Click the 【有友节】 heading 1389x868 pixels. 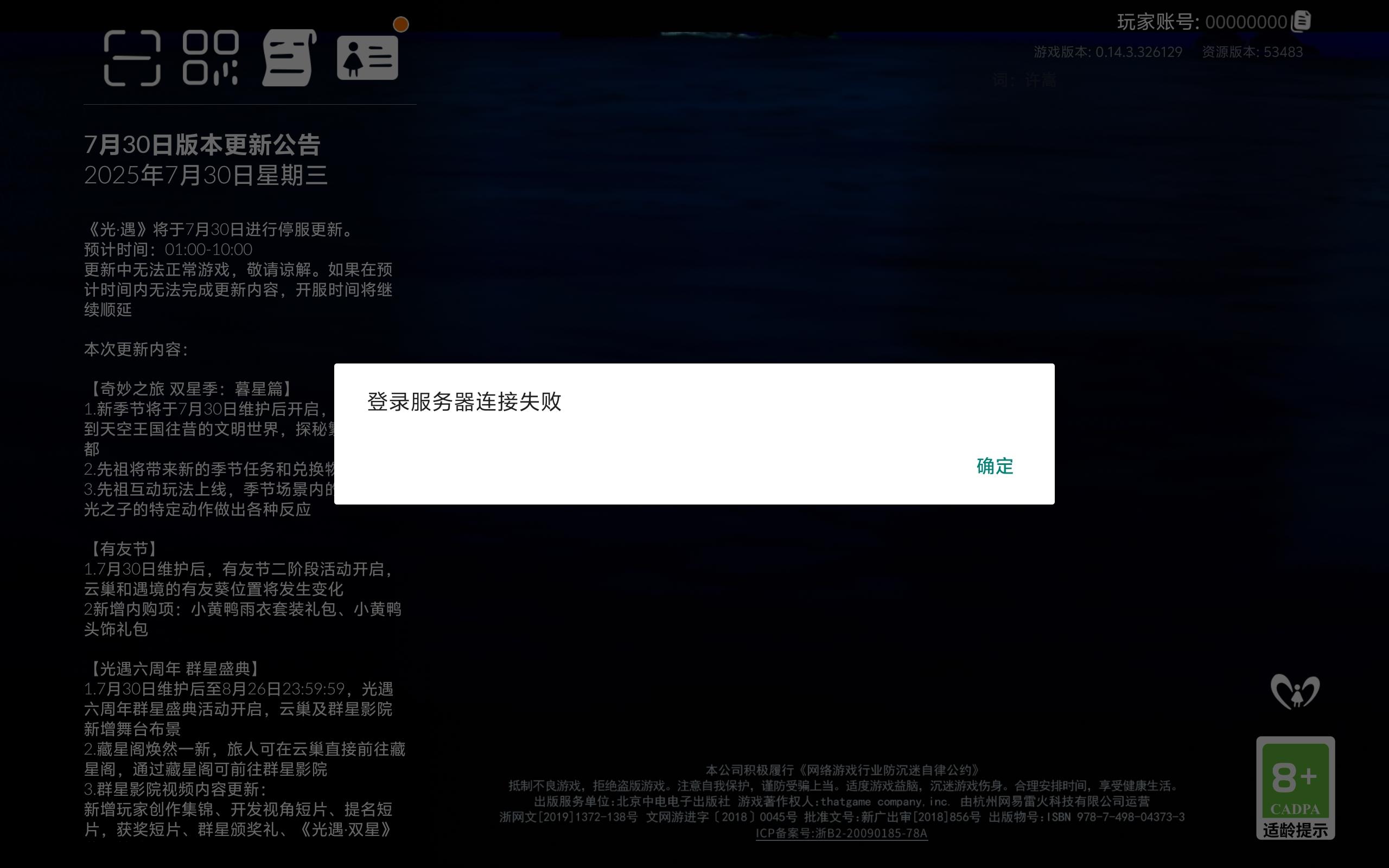pyautogui.click(x=124, y=550)
